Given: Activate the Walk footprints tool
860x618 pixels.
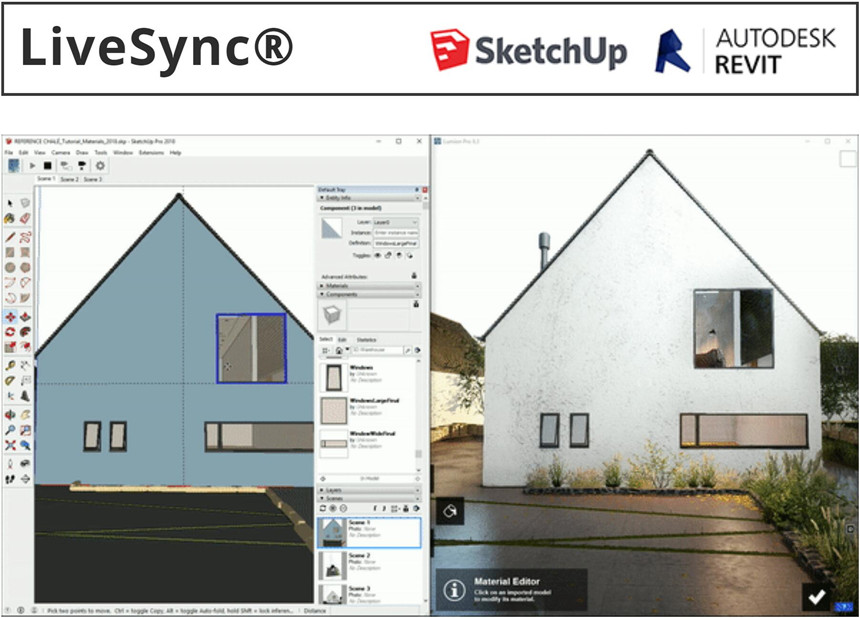Looking at the screenshot, I should point(10,479).
